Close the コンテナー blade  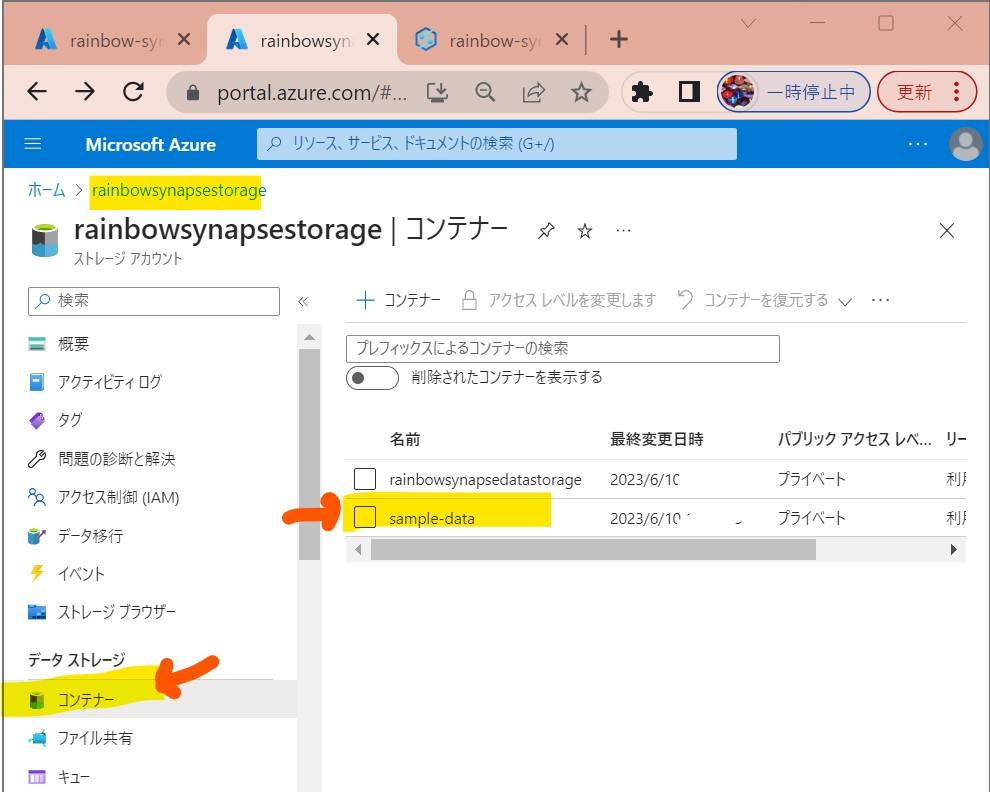pyautogui.click(x=946, y=231)
